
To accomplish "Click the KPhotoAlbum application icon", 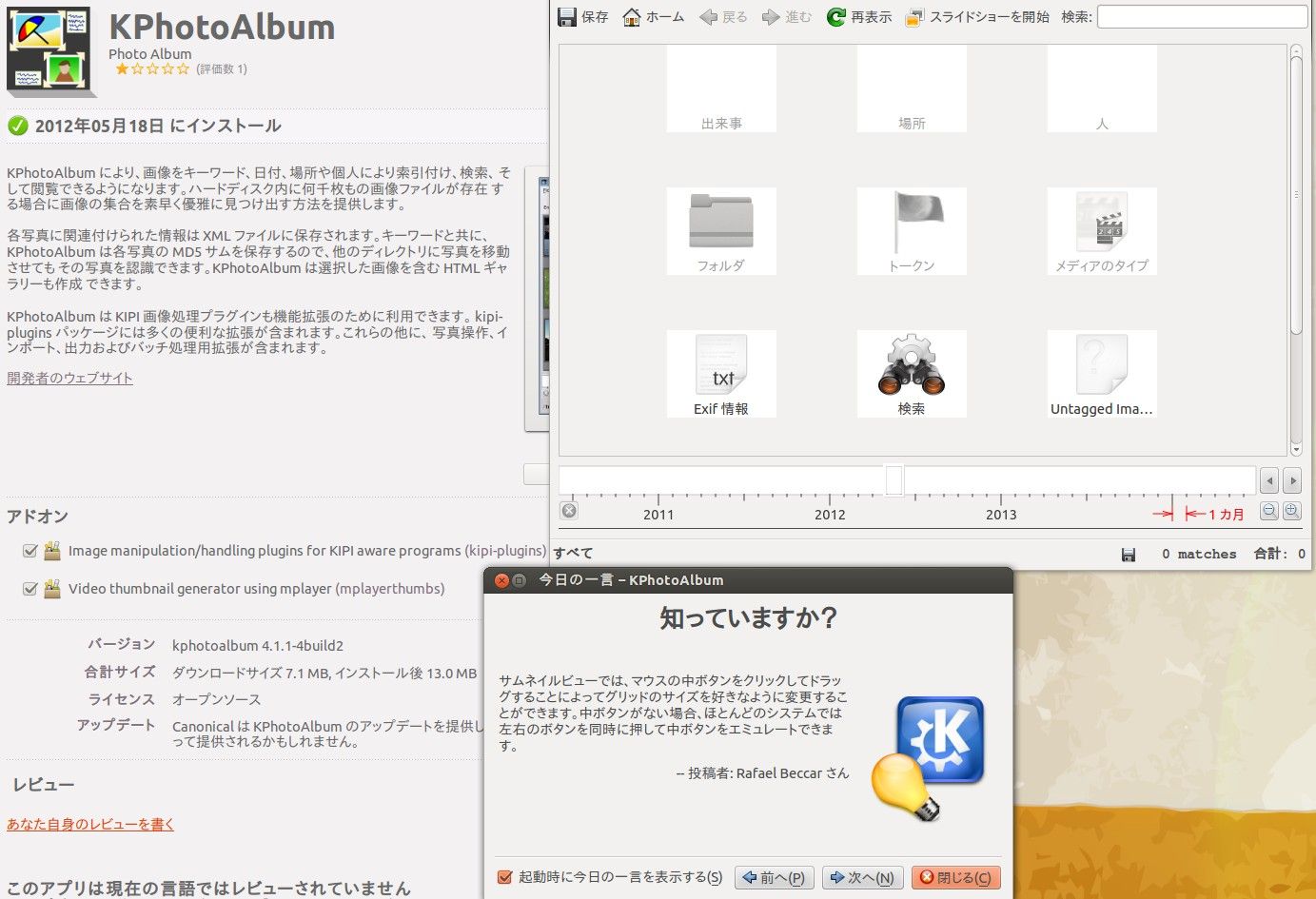I will tap(49, 50).
